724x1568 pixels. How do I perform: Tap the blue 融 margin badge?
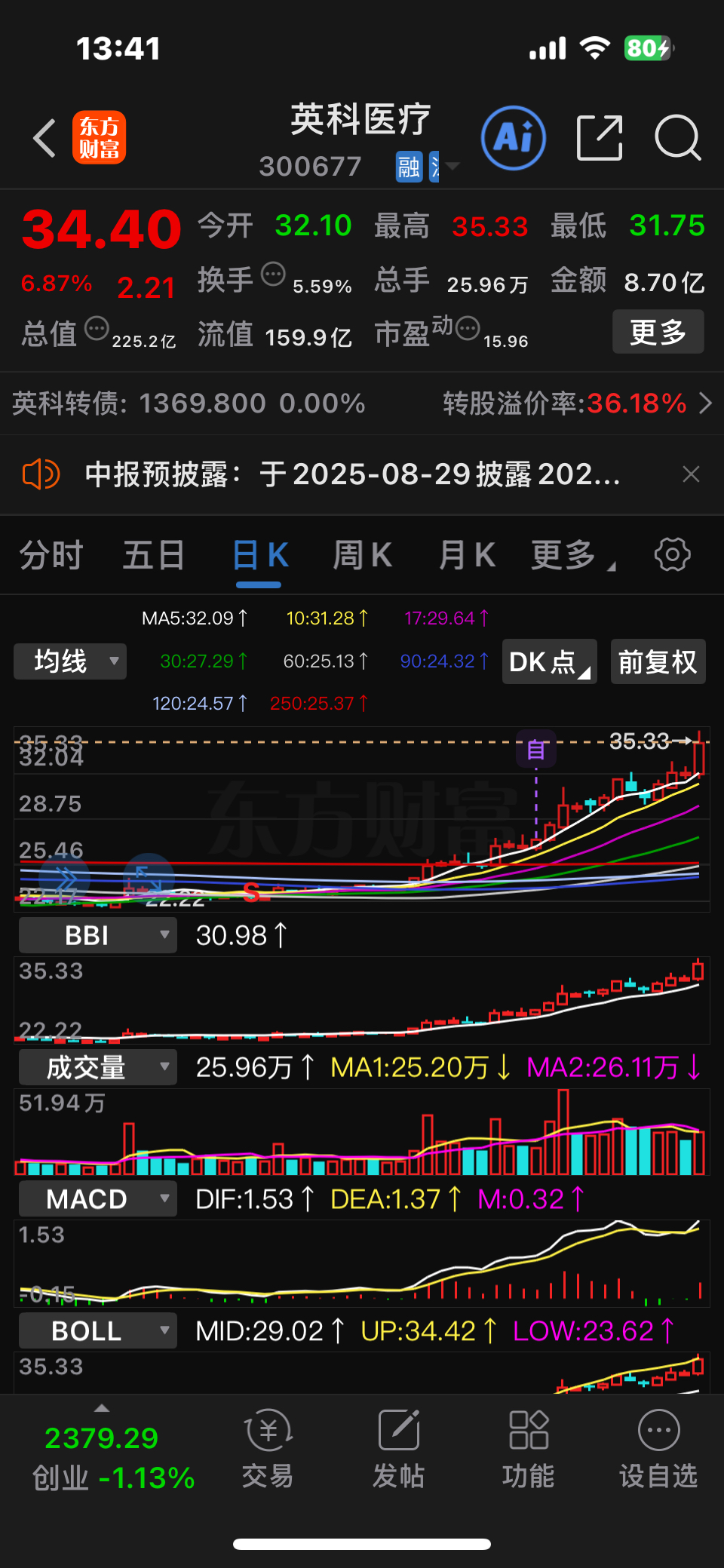(x=409, y=167)
